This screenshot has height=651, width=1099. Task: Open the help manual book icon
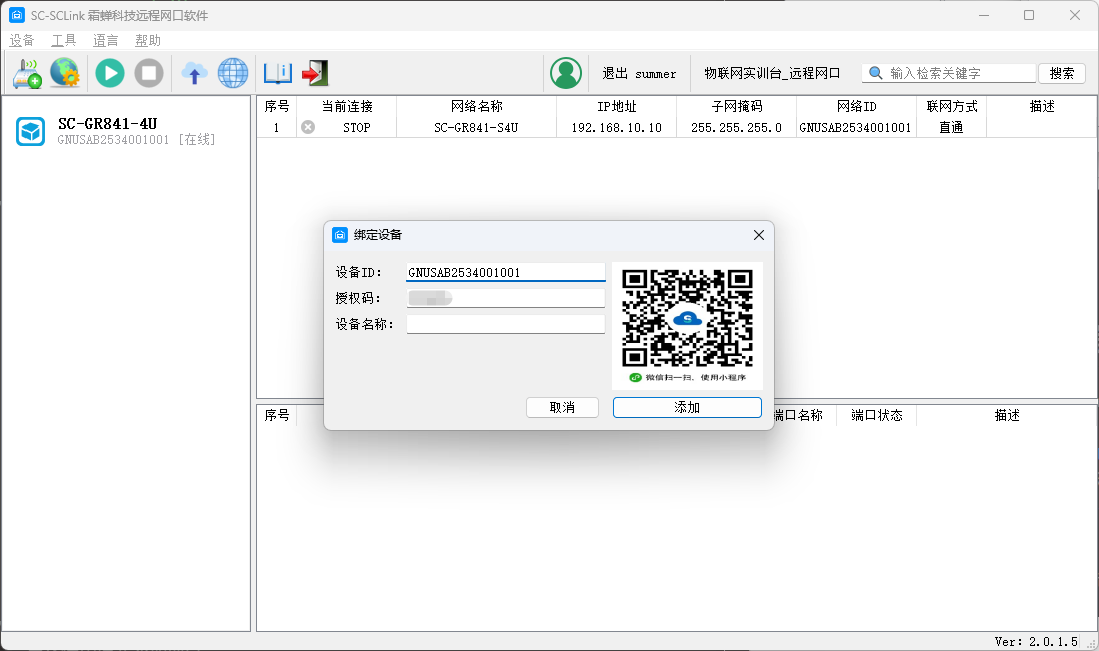click(277, 73)
